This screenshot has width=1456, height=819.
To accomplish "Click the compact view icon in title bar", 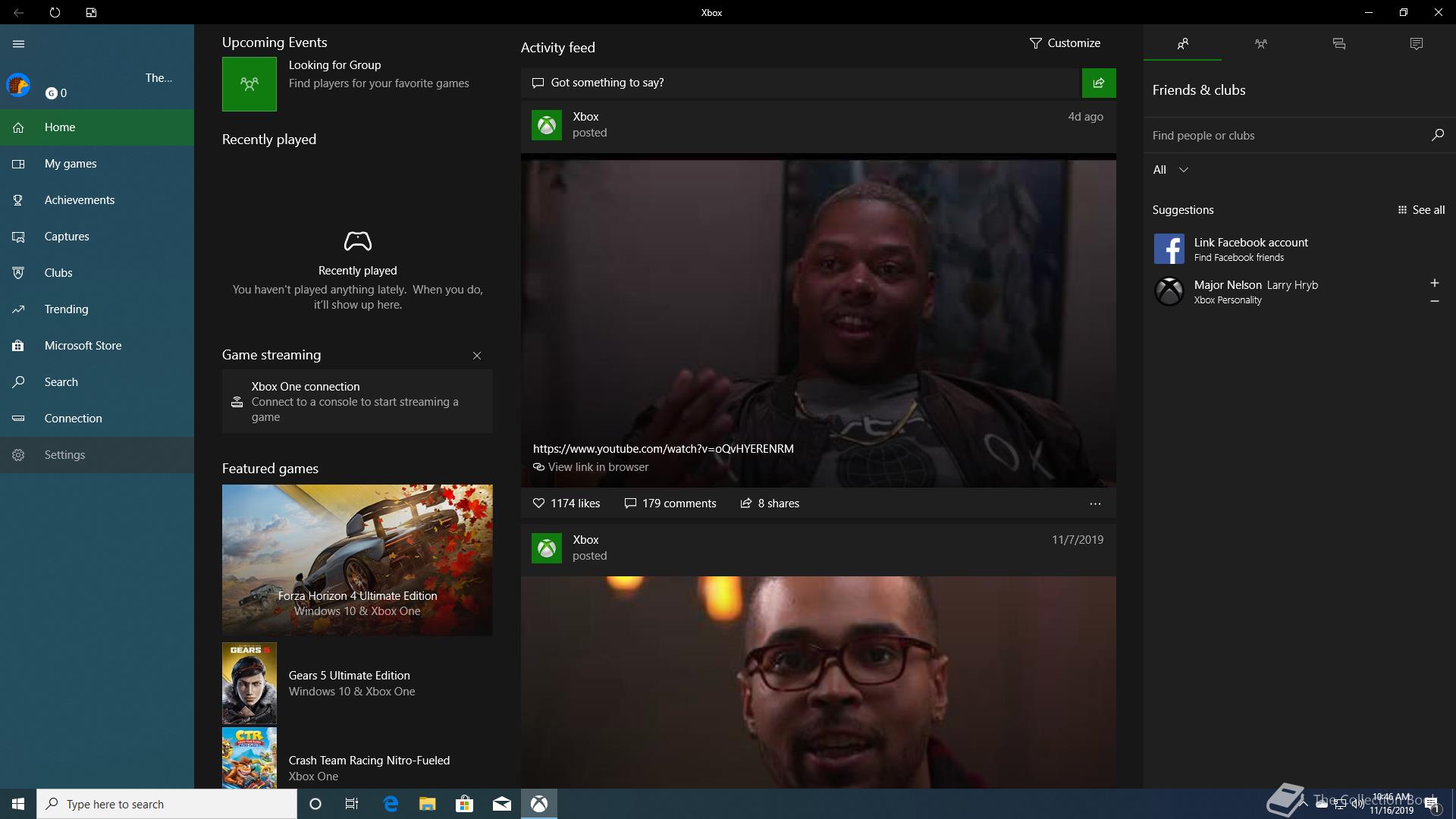I will click(91, 12).
